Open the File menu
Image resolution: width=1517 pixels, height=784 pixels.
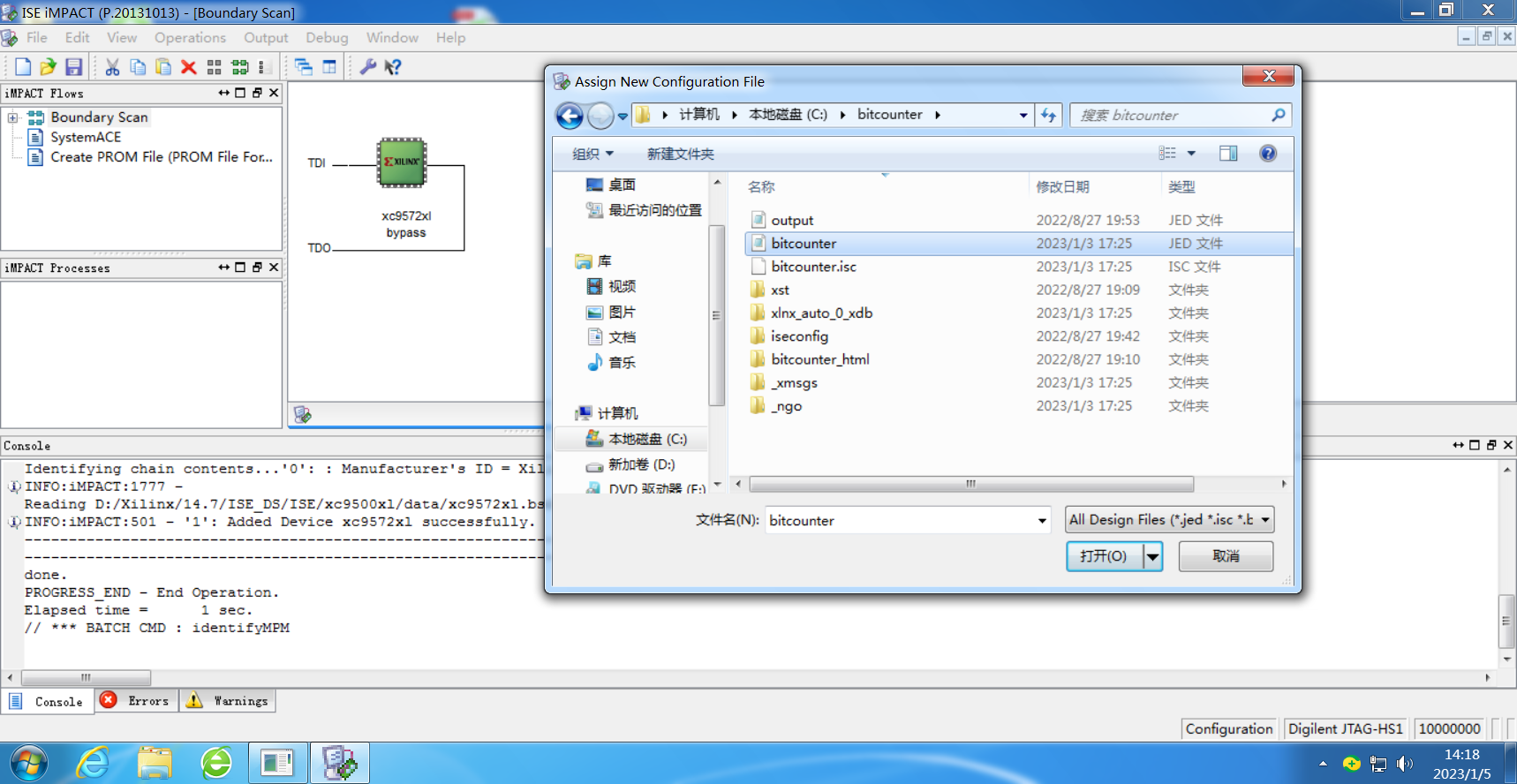[37, 38]
